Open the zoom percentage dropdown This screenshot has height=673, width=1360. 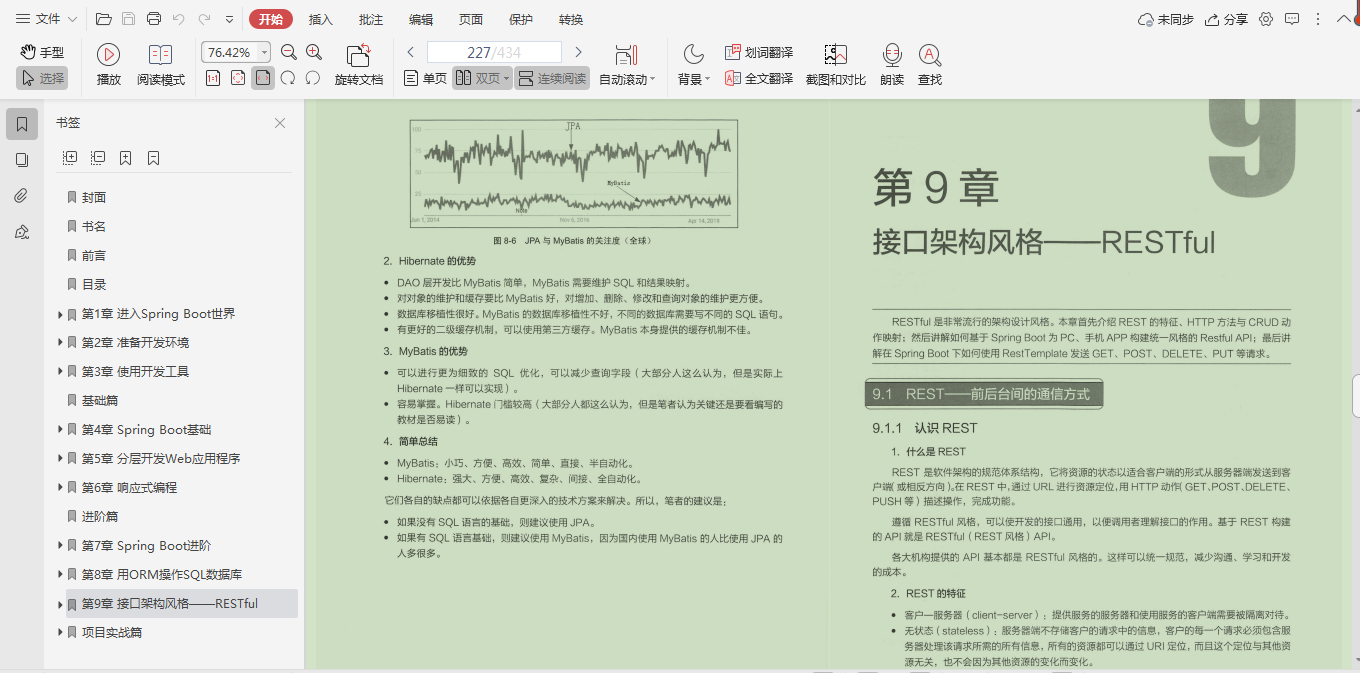click(x=263, y=52)
